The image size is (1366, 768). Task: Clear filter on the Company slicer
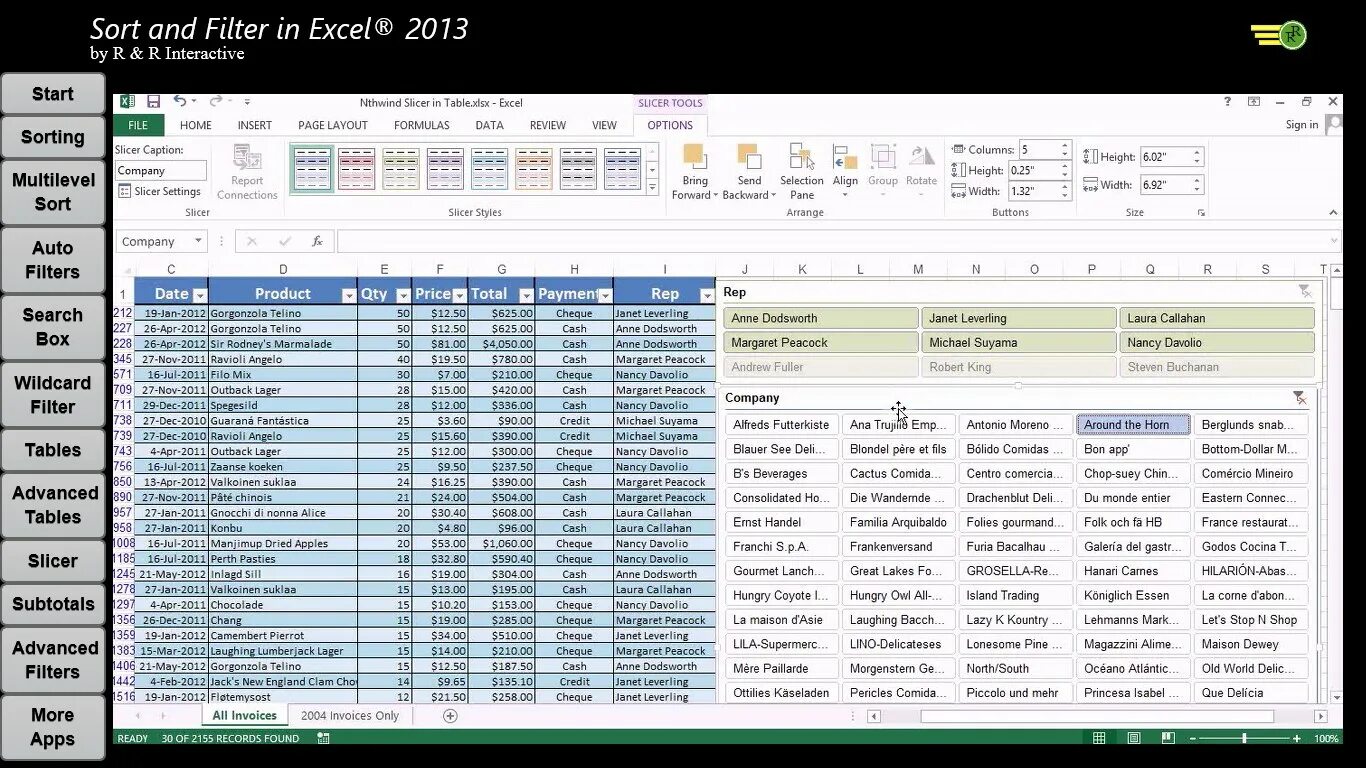click(1298, 397)
